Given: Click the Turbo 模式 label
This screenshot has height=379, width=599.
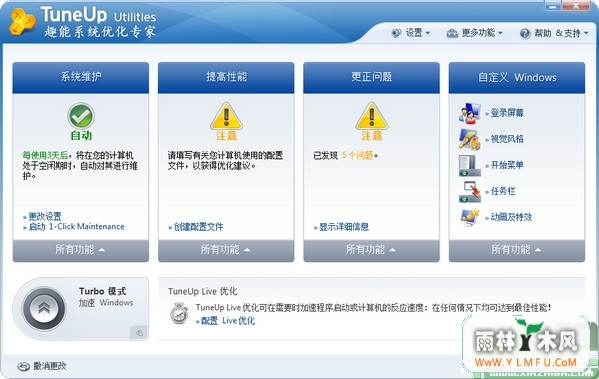Looking at the screenshot, I should coord(102,292).
